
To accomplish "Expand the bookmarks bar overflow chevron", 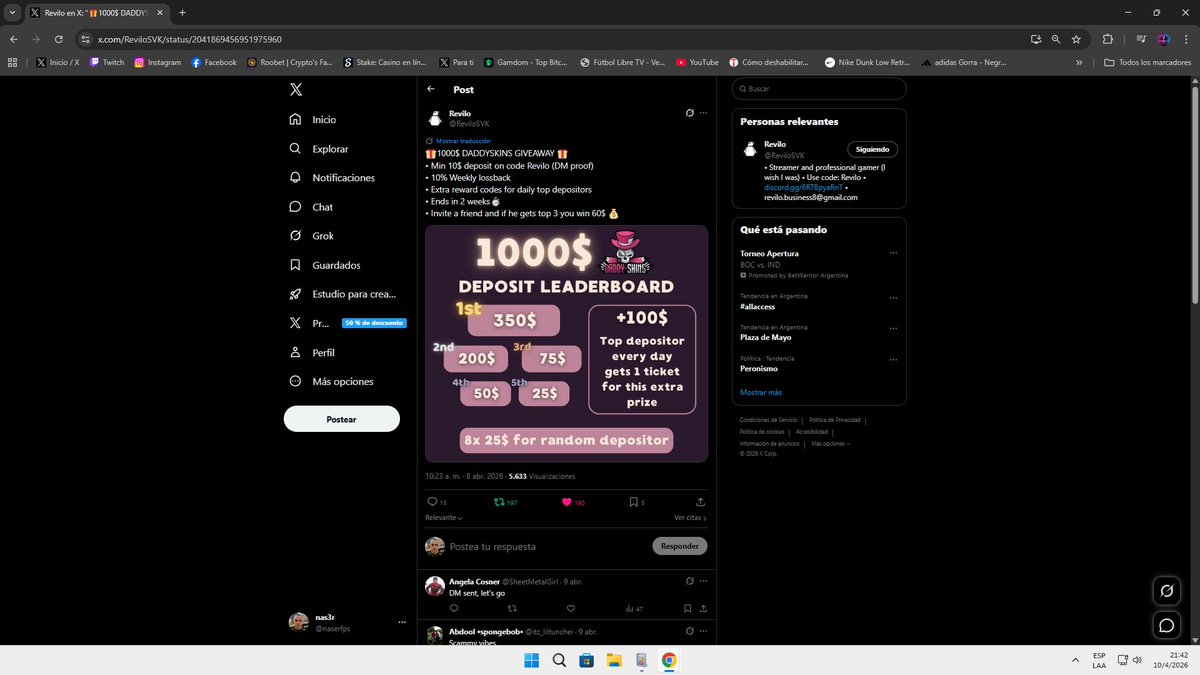I will click(x=1079, y=62).
